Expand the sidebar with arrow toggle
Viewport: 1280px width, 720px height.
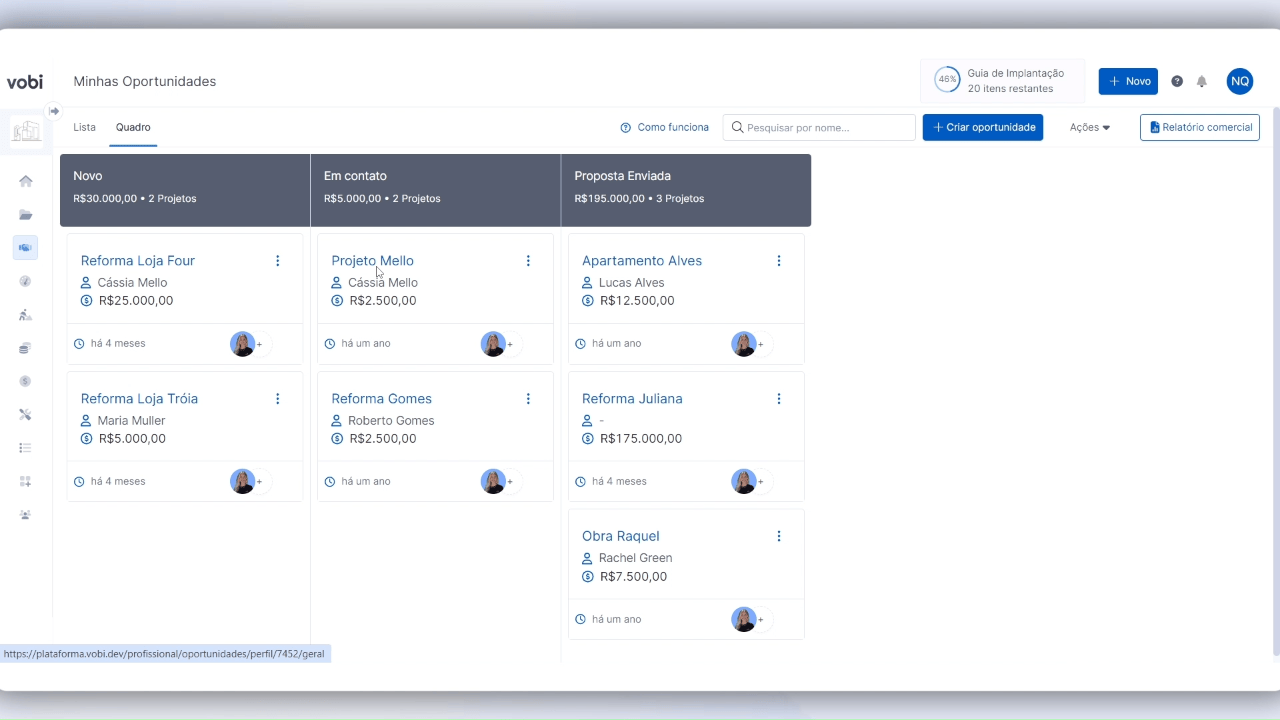pyautogui.click(x=54, y=111)
